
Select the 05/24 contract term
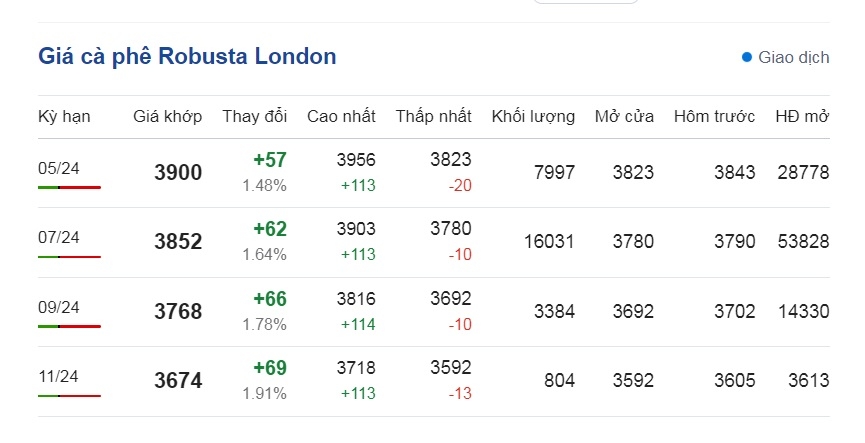[58, 168]
